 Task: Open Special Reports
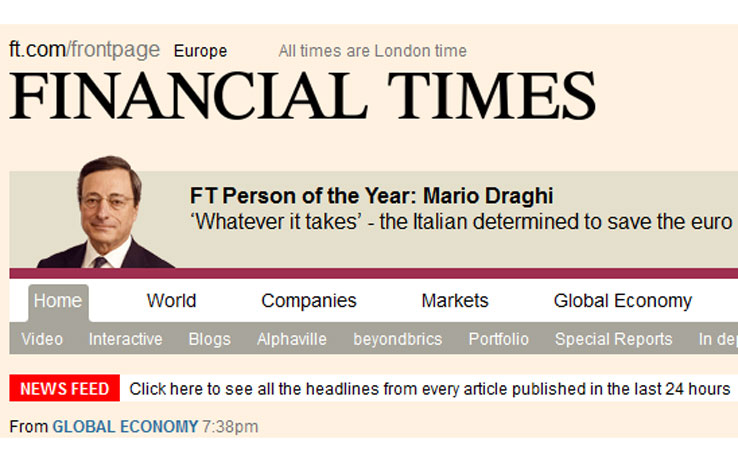[613, 339]
